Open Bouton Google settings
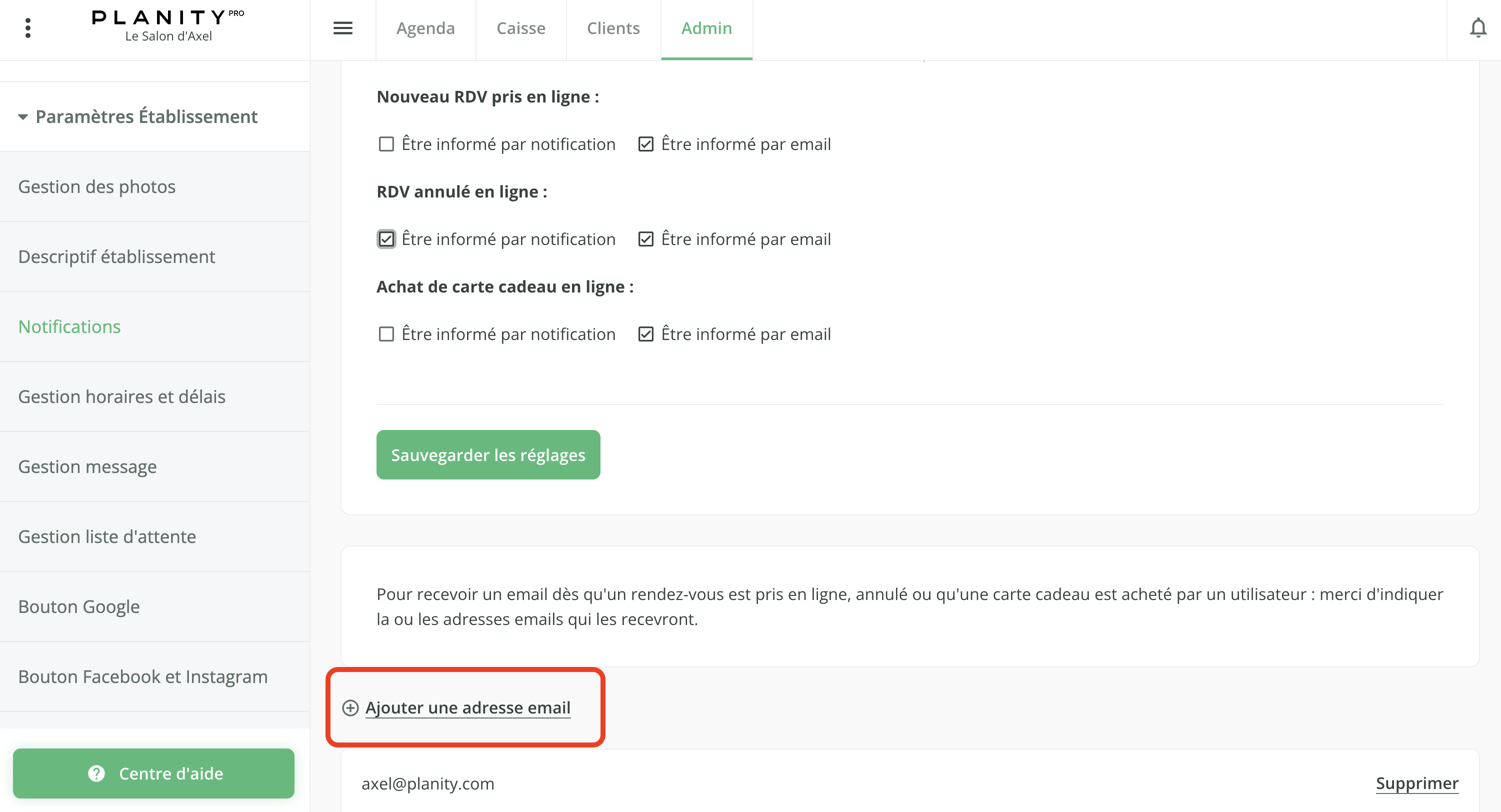Screen dimensions: 1501x812 (78, 606)
